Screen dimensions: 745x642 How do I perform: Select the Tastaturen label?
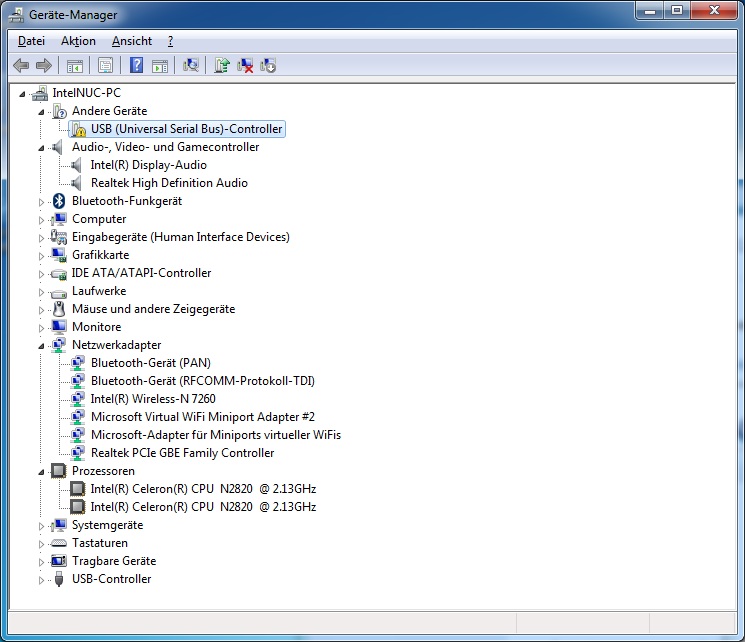[x=100, y=543]
